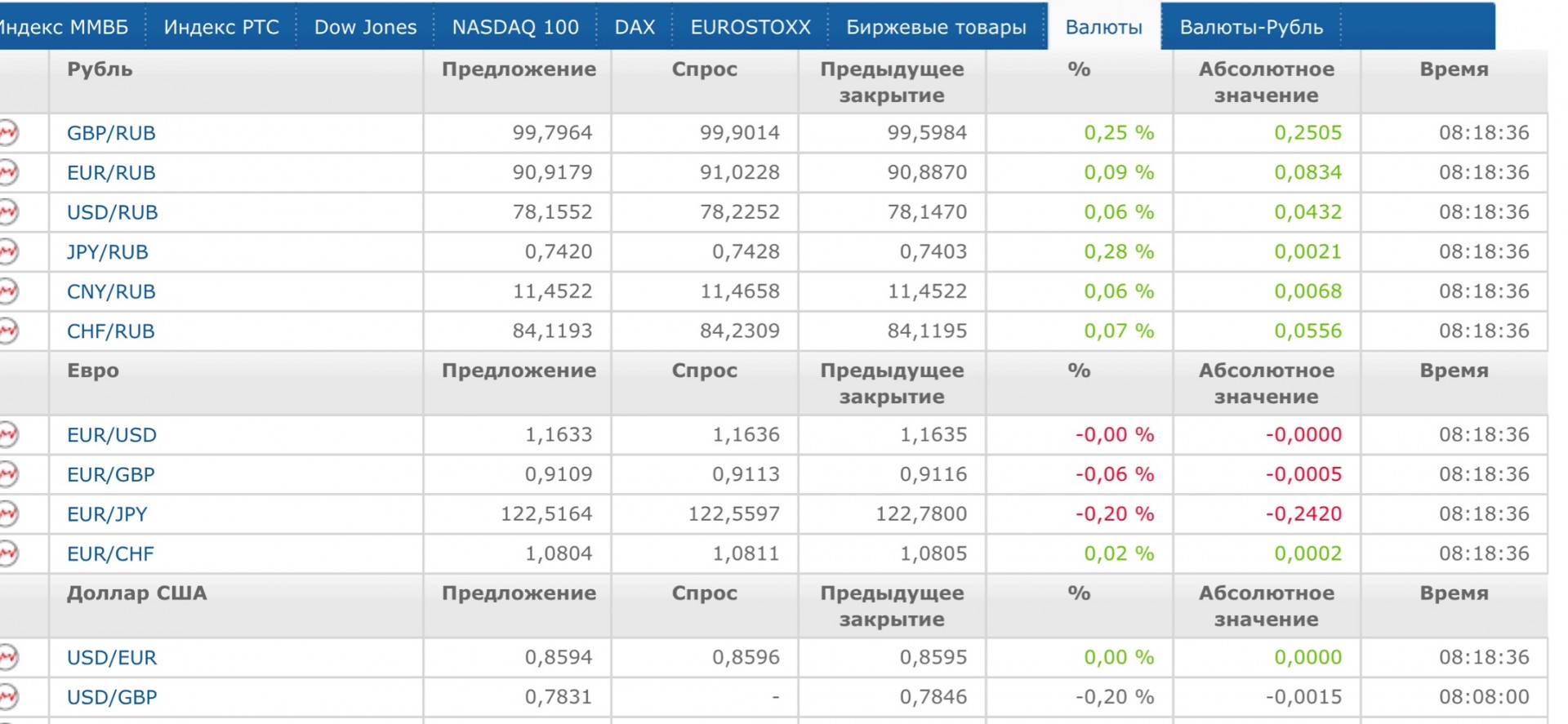Open the USD/GBP currency pair link
Screen dimensions: 1568x724
tap(112, 697)
